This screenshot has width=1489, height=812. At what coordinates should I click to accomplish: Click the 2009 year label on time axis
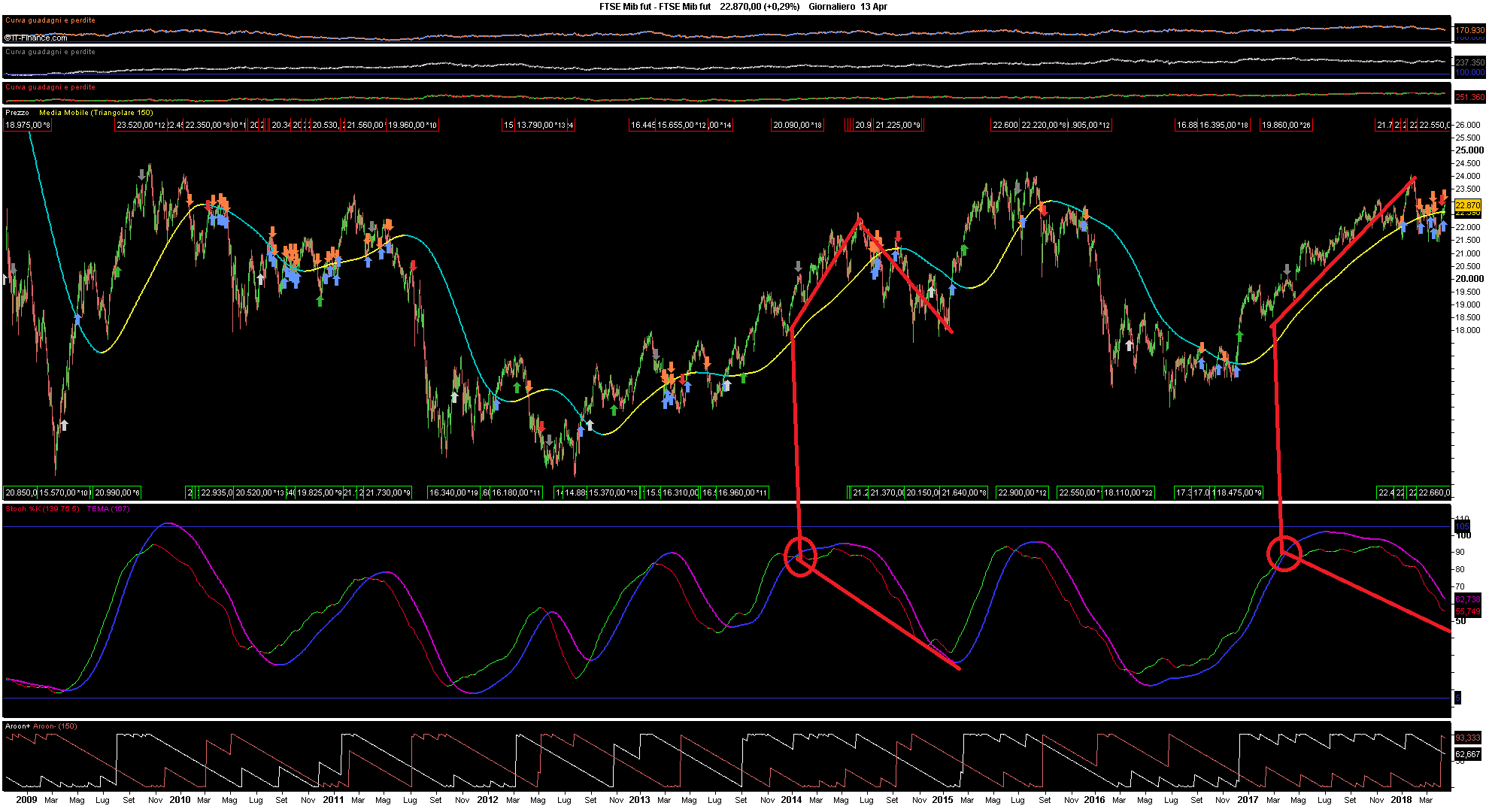(26, 800)
